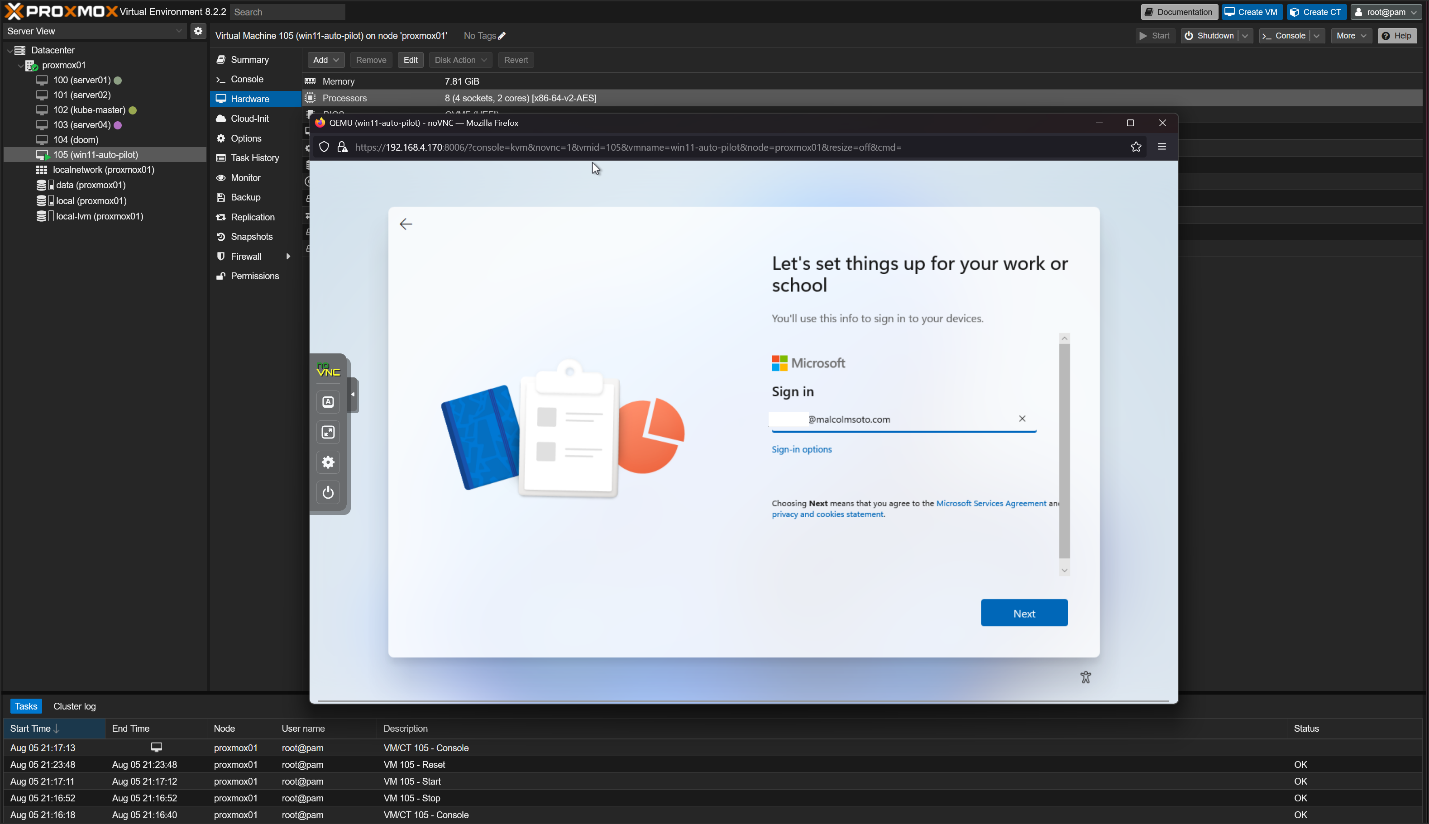The width and height of the screenshot is (1429, 824).
Task: Click the sign-in pane vertical scrollbar
Action: (1064, 450)
